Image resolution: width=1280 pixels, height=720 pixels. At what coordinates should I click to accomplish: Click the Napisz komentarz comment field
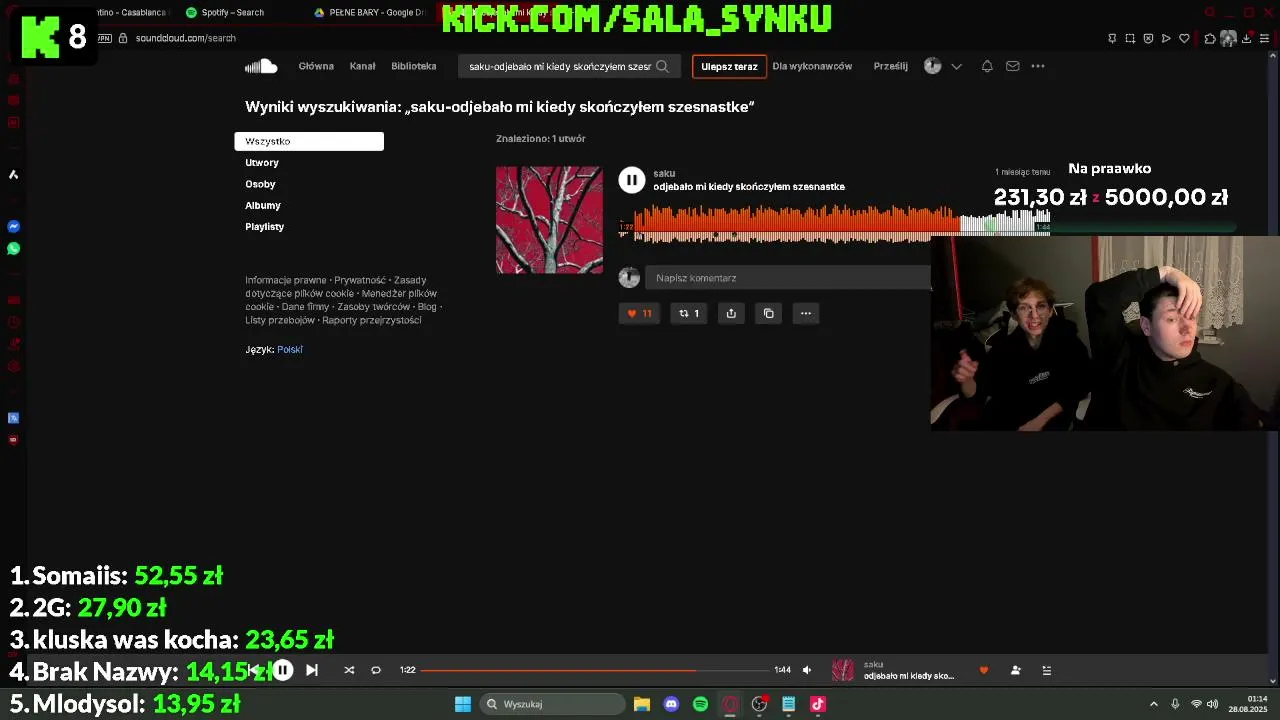click(x=789, y=278)
